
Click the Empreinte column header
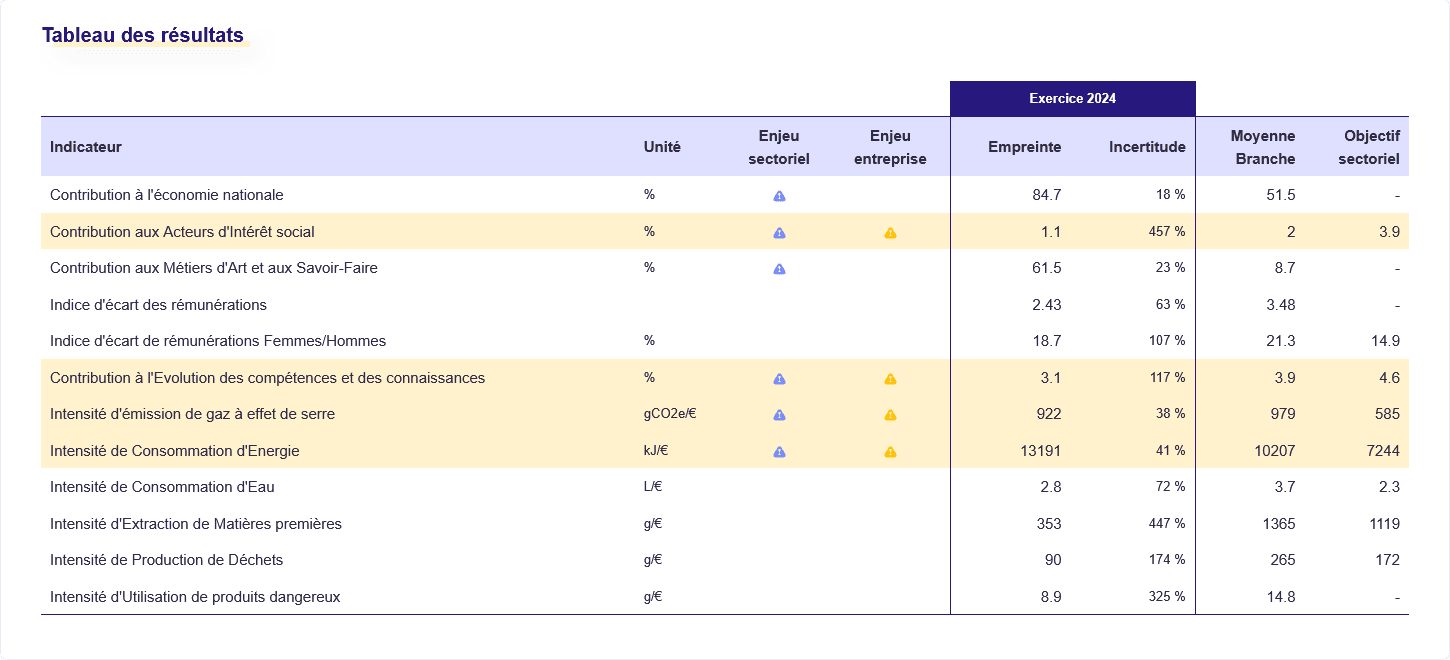pyautogui.click(x=1024, y=147)
